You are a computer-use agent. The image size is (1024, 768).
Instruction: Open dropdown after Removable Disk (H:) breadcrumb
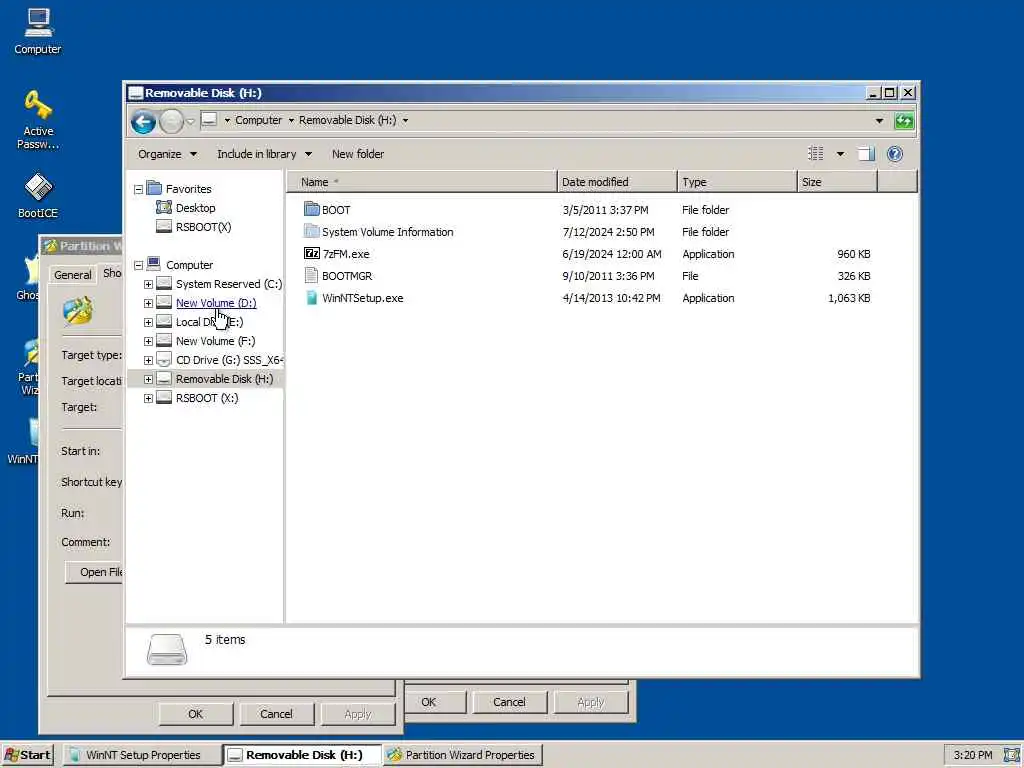(406, 120)
